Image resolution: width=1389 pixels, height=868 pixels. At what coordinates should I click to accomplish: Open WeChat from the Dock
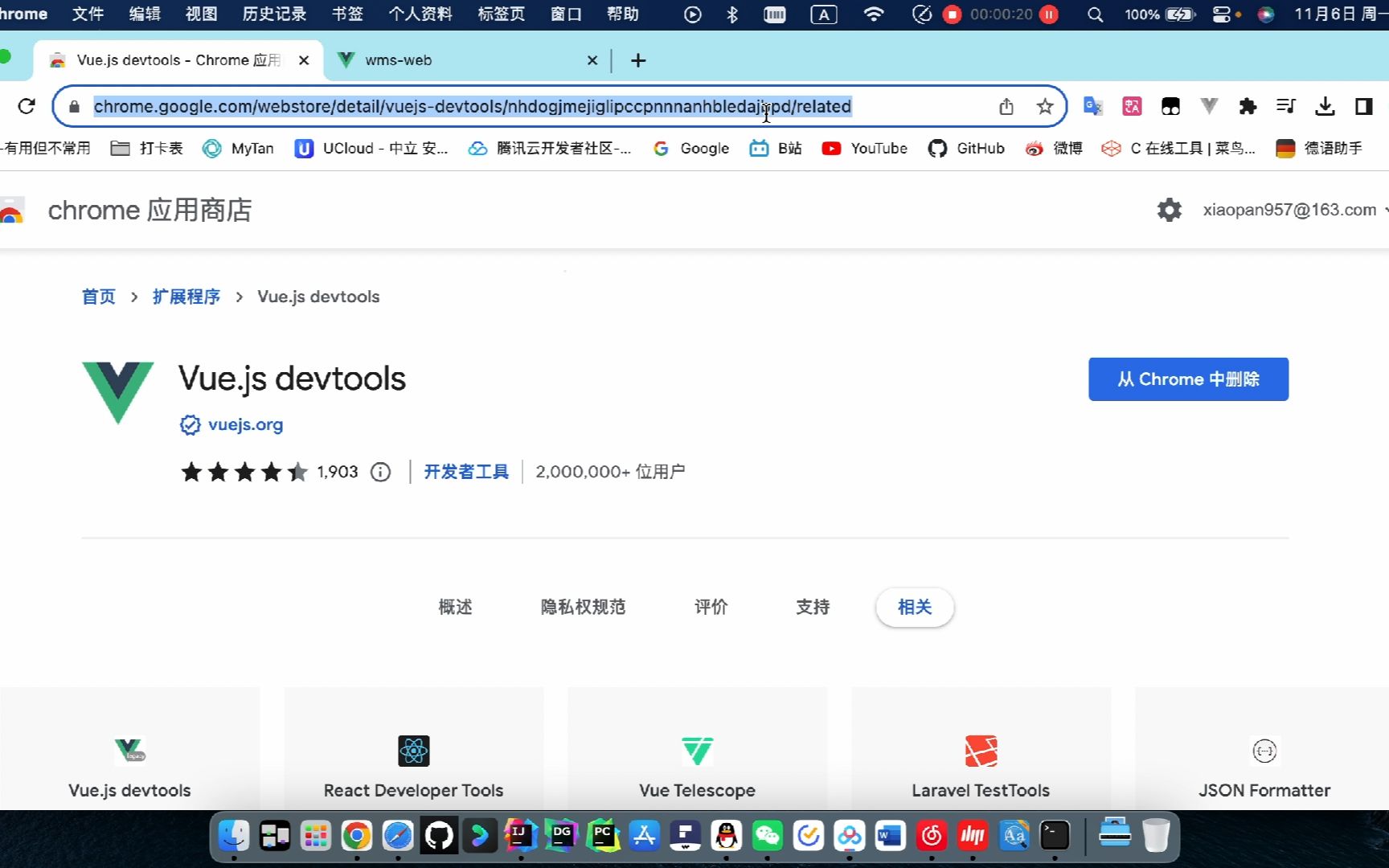(x=767, y=836)
